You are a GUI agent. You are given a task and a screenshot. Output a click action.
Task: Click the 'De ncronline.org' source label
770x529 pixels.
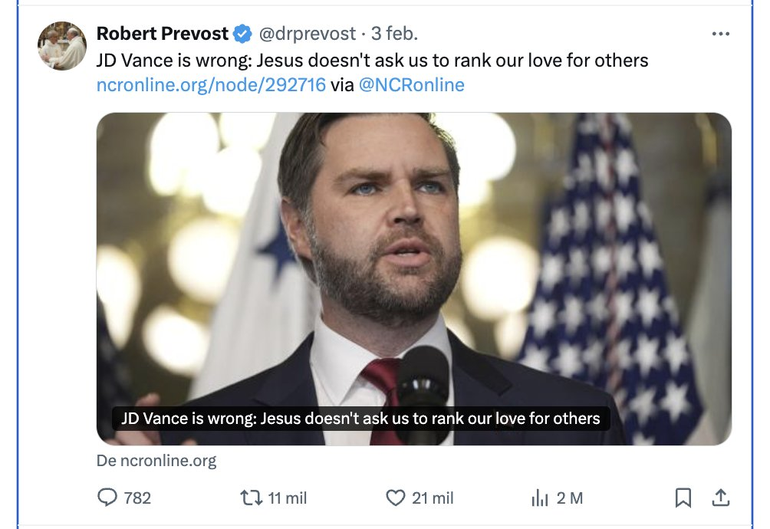click(156, 461)
